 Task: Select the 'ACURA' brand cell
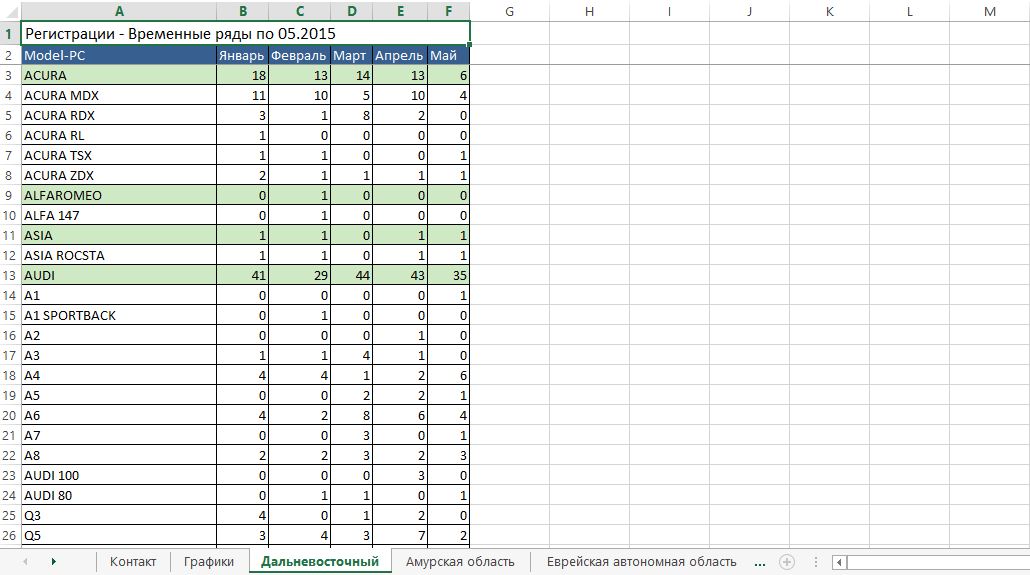[119, 76]
